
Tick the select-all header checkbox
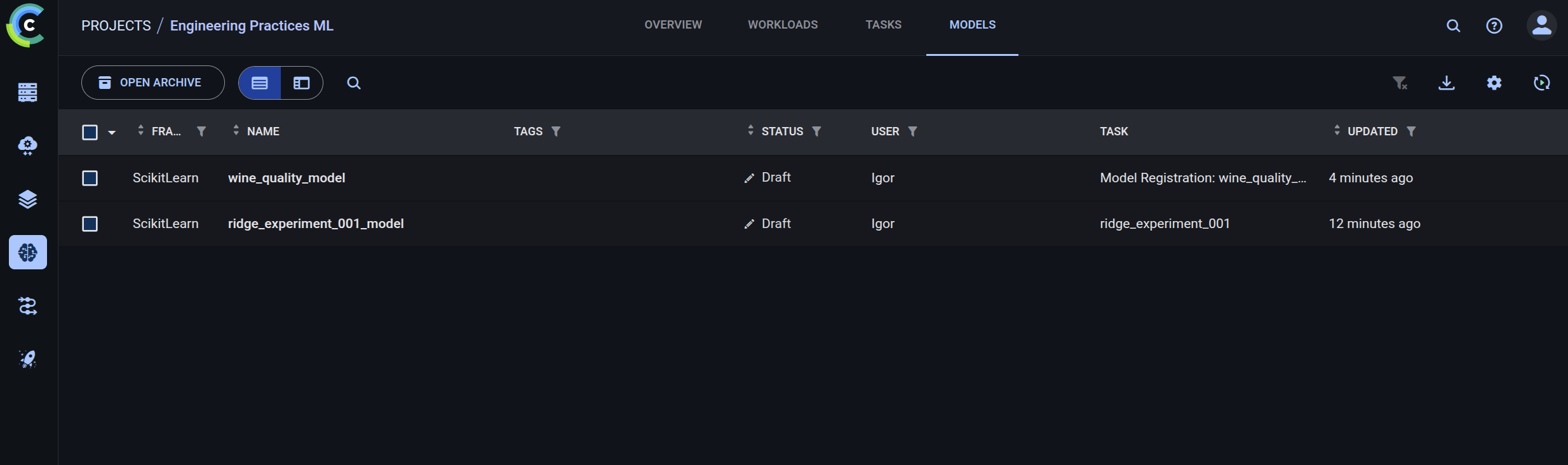(x=90, y=132)
